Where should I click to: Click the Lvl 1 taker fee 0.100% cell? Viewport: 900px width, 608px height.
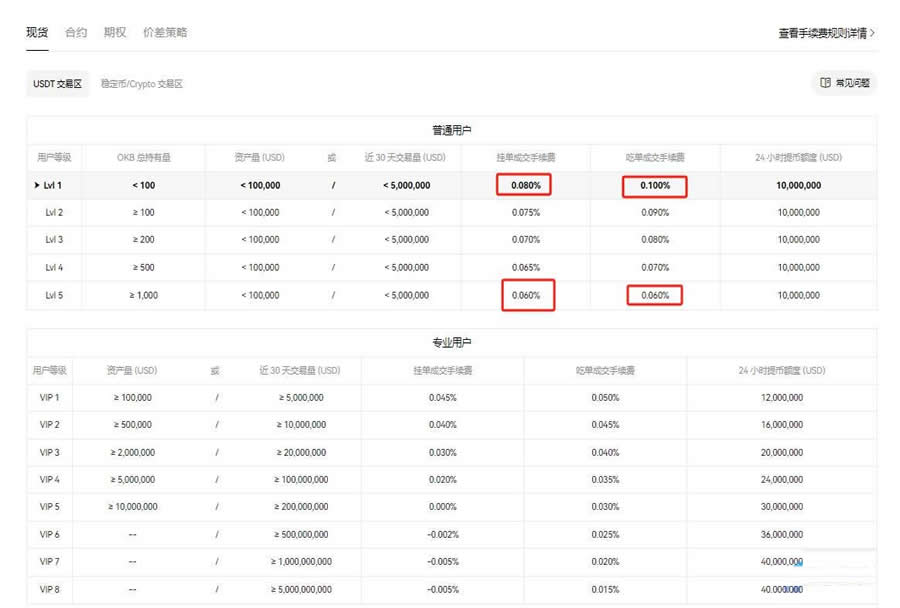tap(655, 185)
